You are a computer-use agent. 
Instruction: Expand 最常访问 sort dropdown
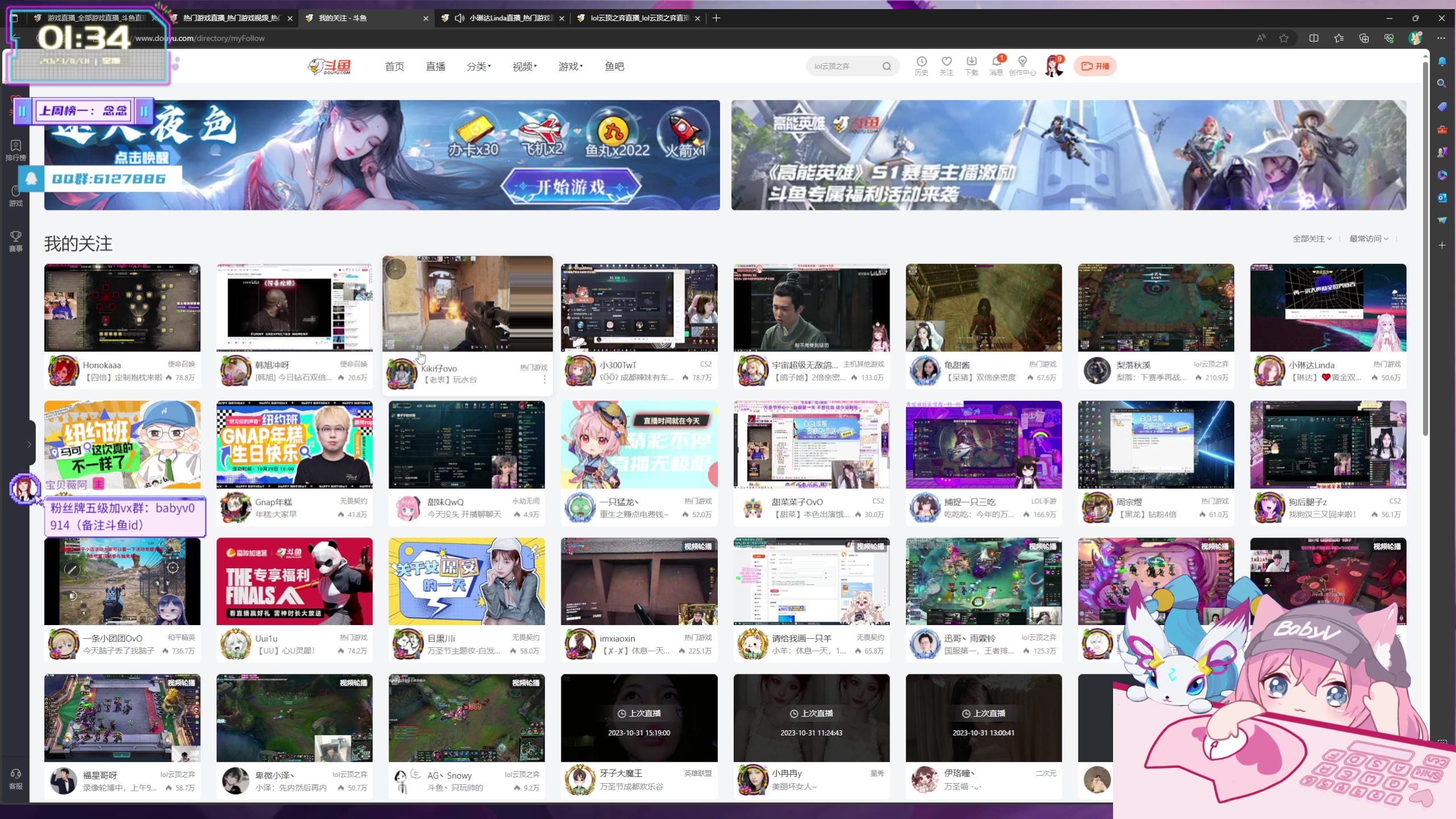1368,239
